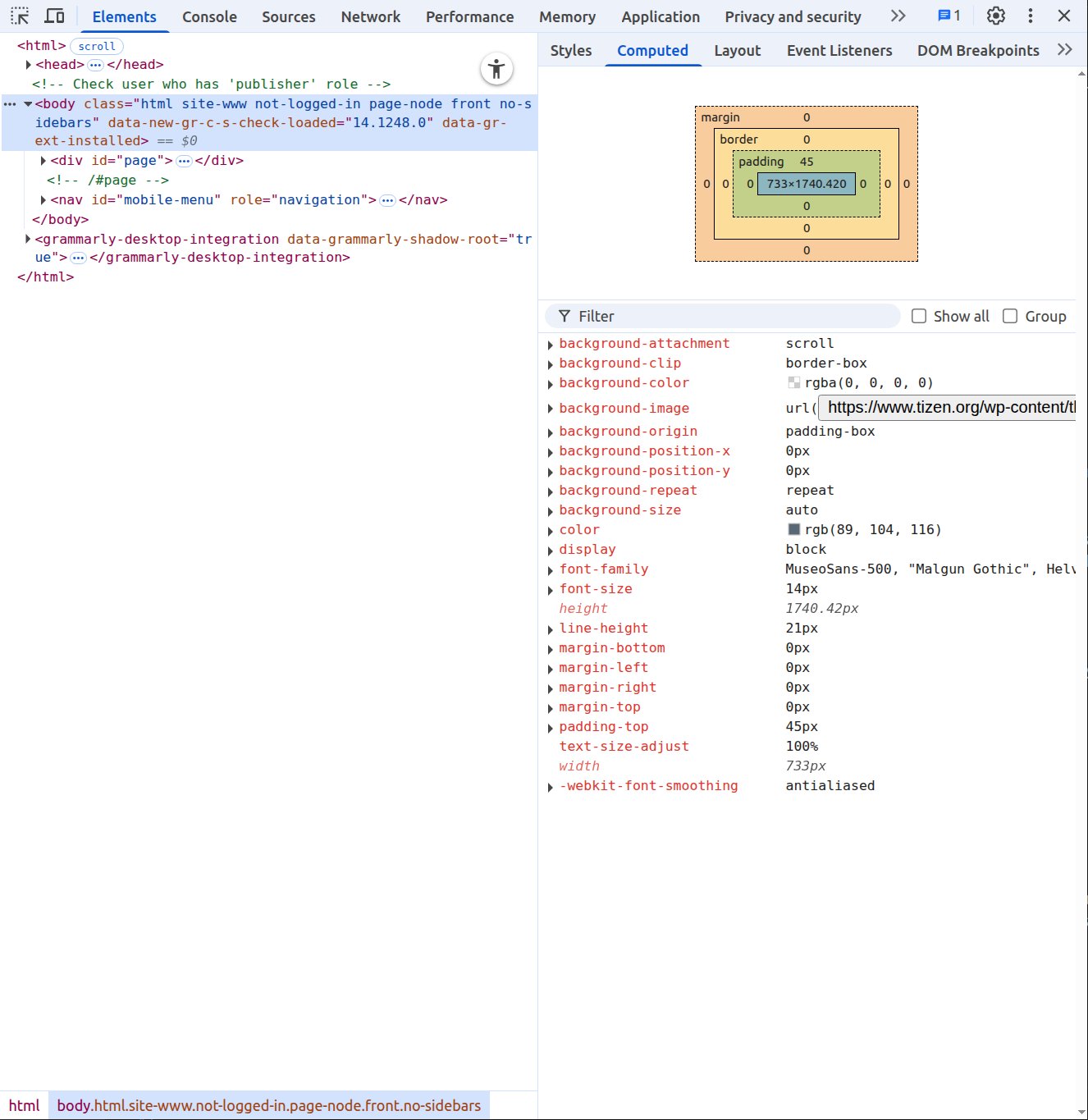Open the issues counter message icon

pos(949,16)
